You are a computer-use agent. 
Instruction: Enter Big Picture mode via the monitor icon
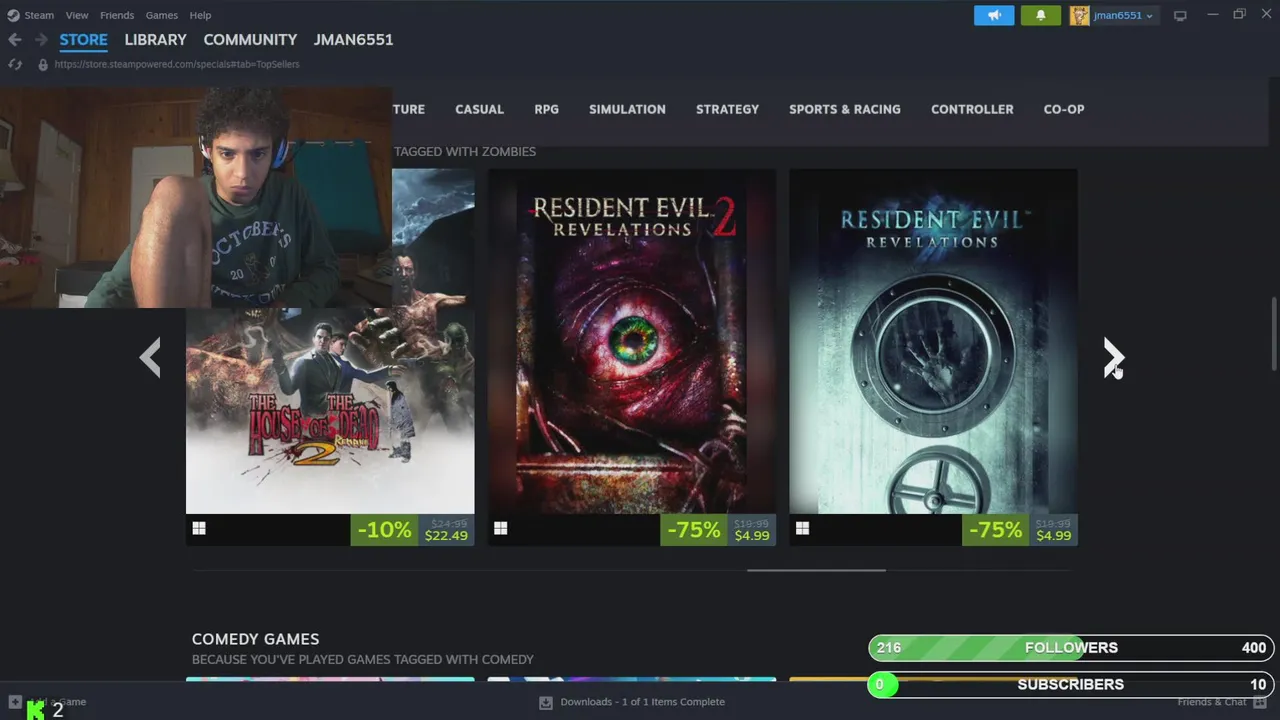click(1180, 15)
